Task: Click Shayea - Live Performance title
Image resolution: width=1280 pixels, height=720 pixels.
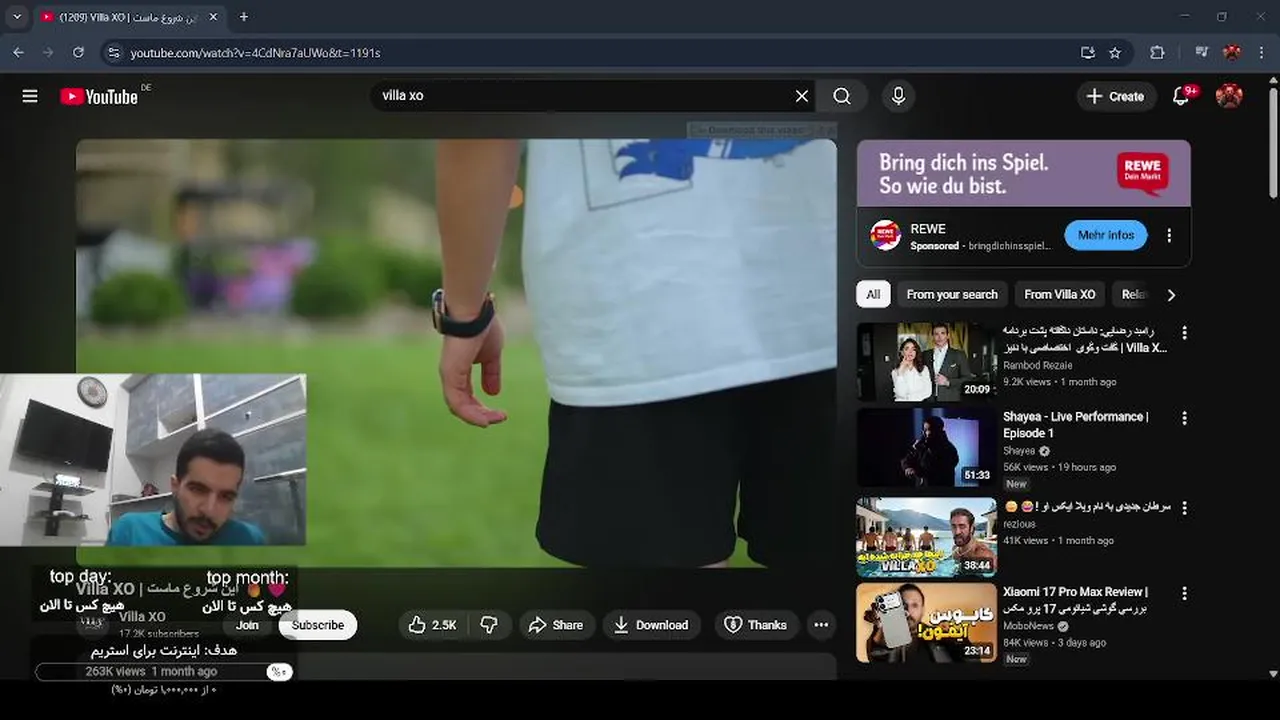Action: (x=1075, y=424)
